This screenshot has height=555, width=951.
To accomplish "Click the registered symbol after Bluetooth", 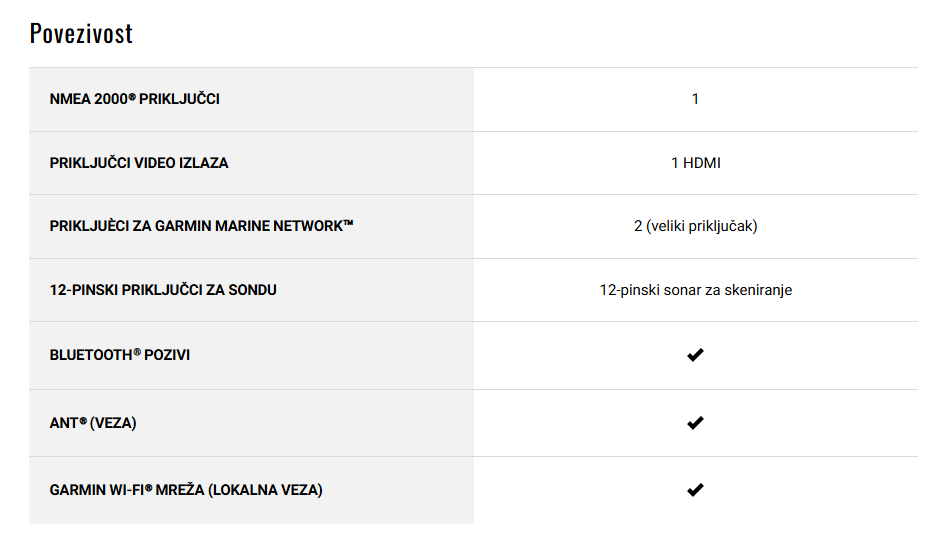I will point(137,352).
